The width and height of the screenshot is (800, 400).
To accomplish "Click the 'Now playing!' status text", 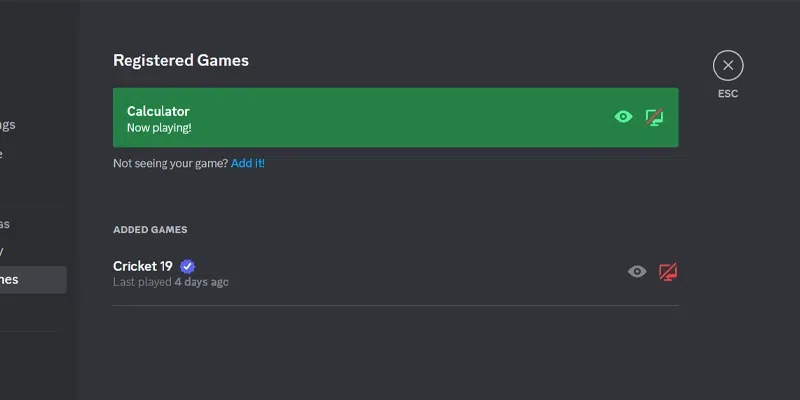I will pos(159,128).
